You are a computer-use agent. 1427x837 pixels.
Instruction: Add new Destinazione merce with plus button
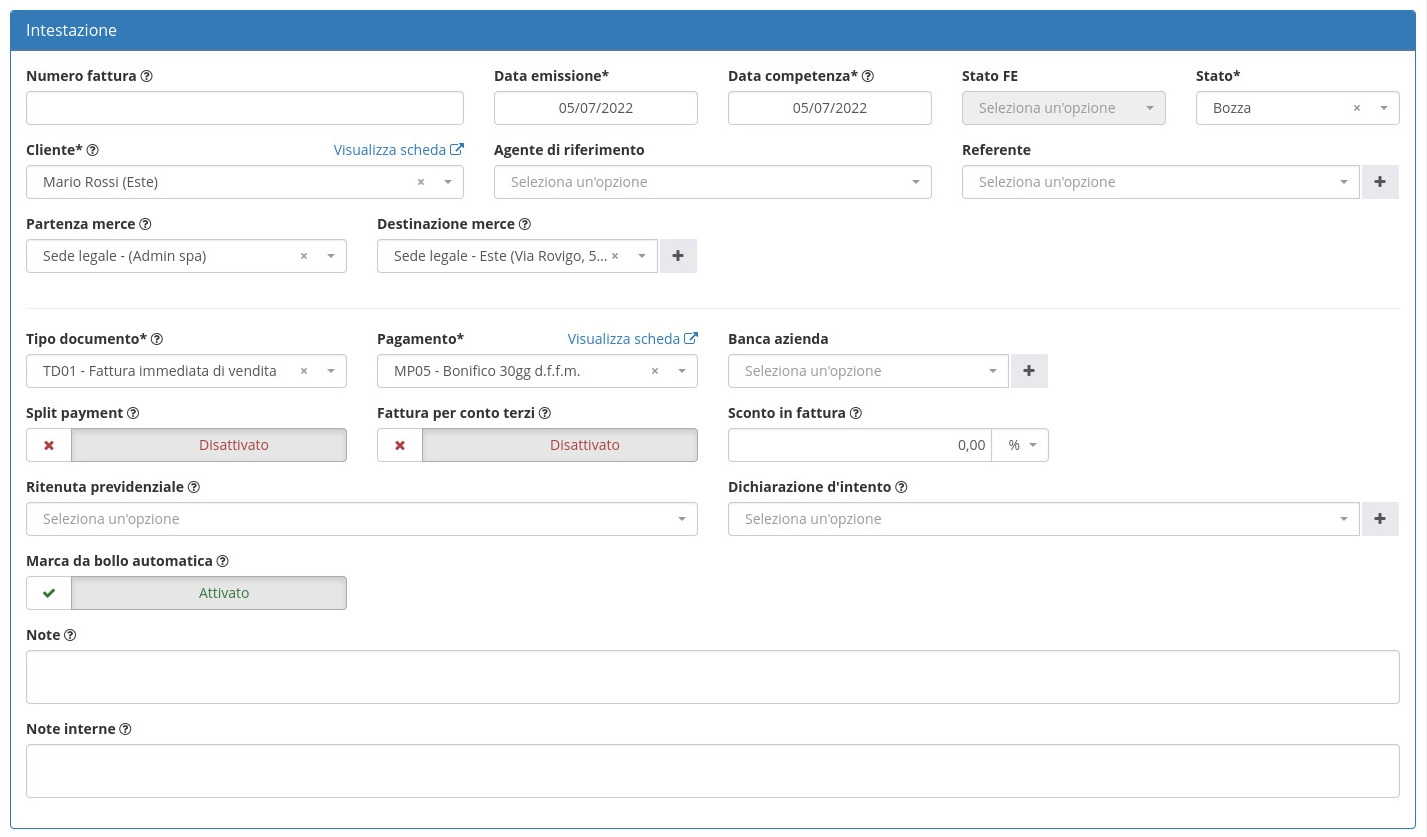[678, 256]
